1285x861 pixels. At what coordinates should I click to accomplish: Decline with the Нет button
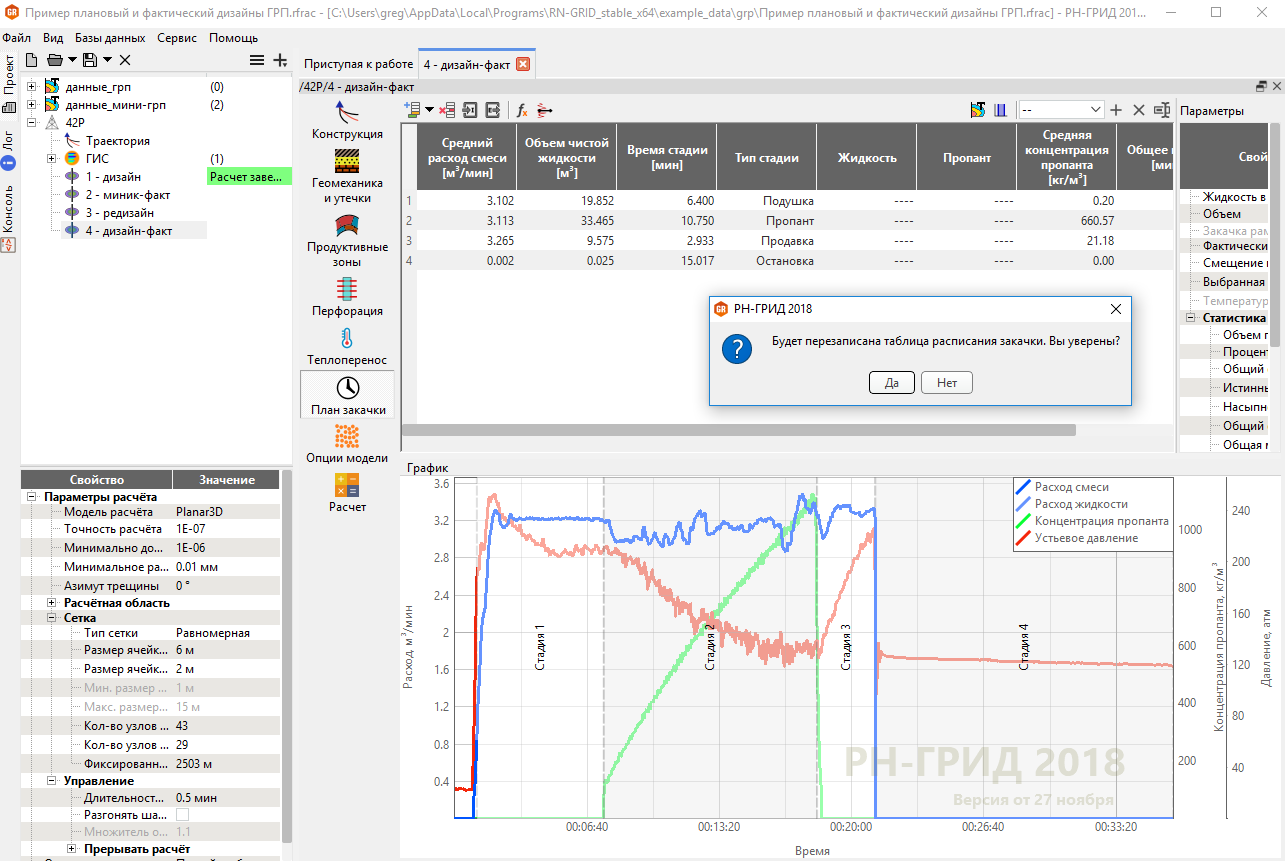947,383
